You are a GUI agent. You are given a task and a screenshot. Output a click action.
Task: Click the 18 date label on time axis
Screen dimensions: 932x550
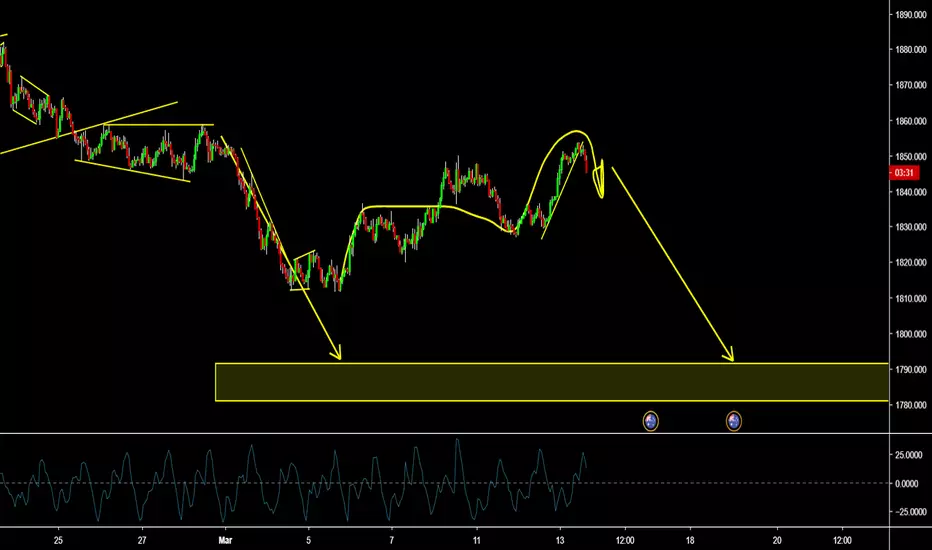690,540
